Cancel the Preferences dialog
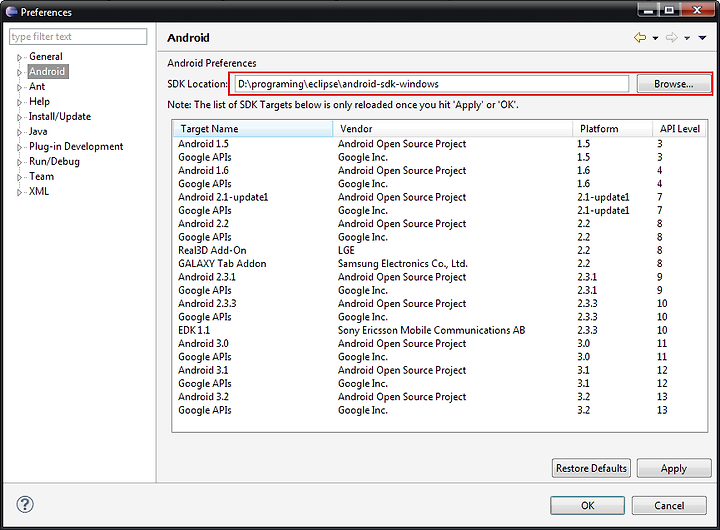The height and width of the screenshot is (530, 720). click(669, 505)
